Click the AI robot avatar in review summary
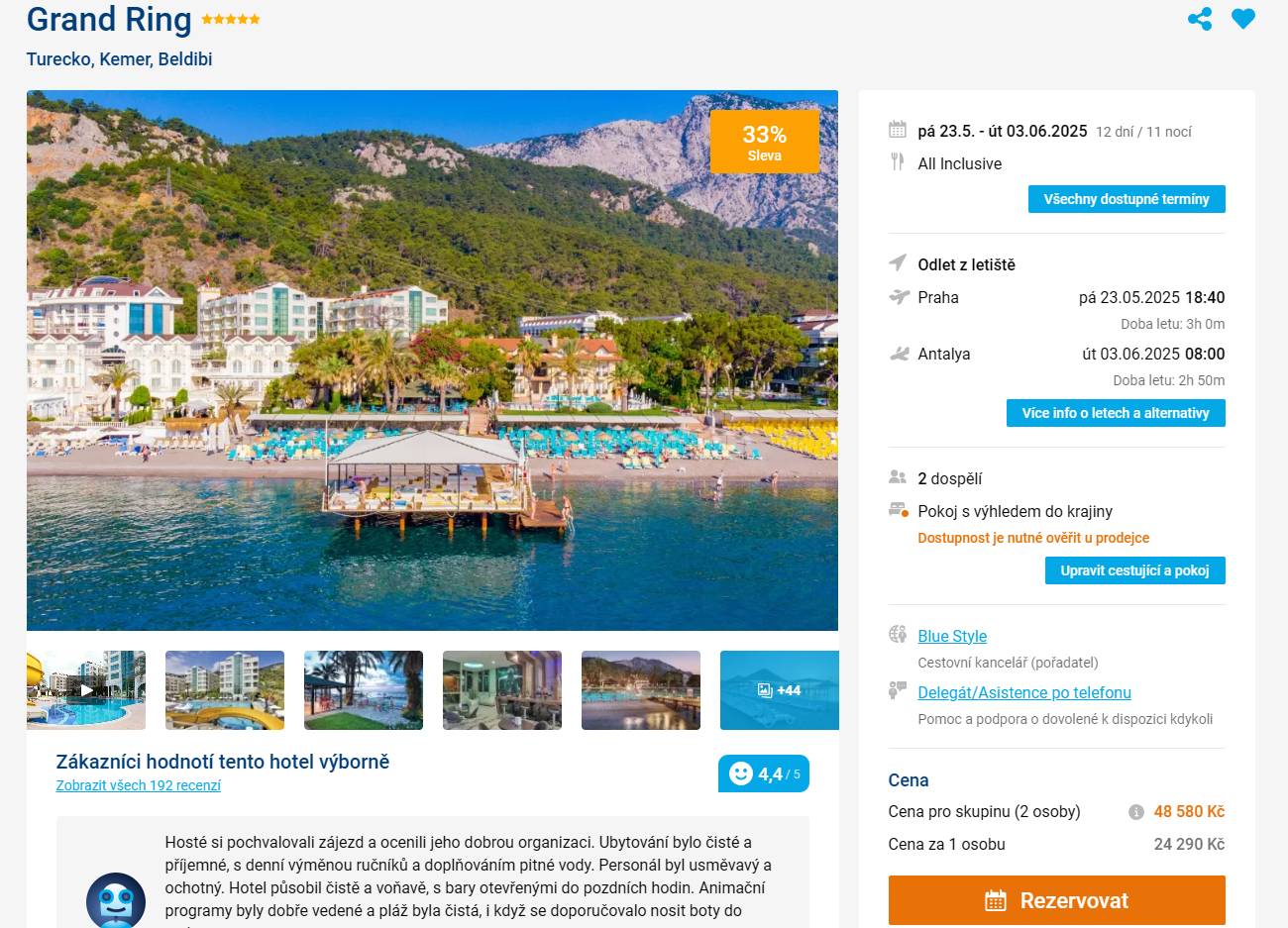Viewport: 1288px width, 928px height. pyautogui.click(x=116, y=900)
